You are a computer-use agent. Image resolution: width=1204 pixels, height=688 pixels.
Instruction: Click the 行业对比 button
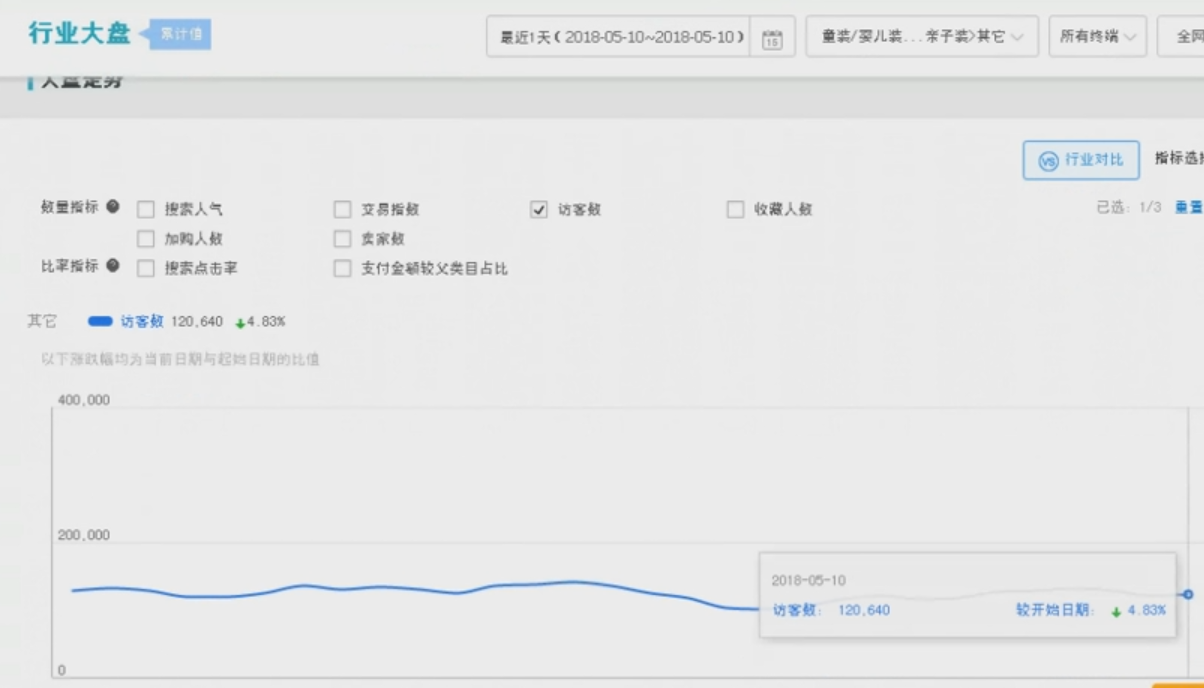click(1081, 160)
